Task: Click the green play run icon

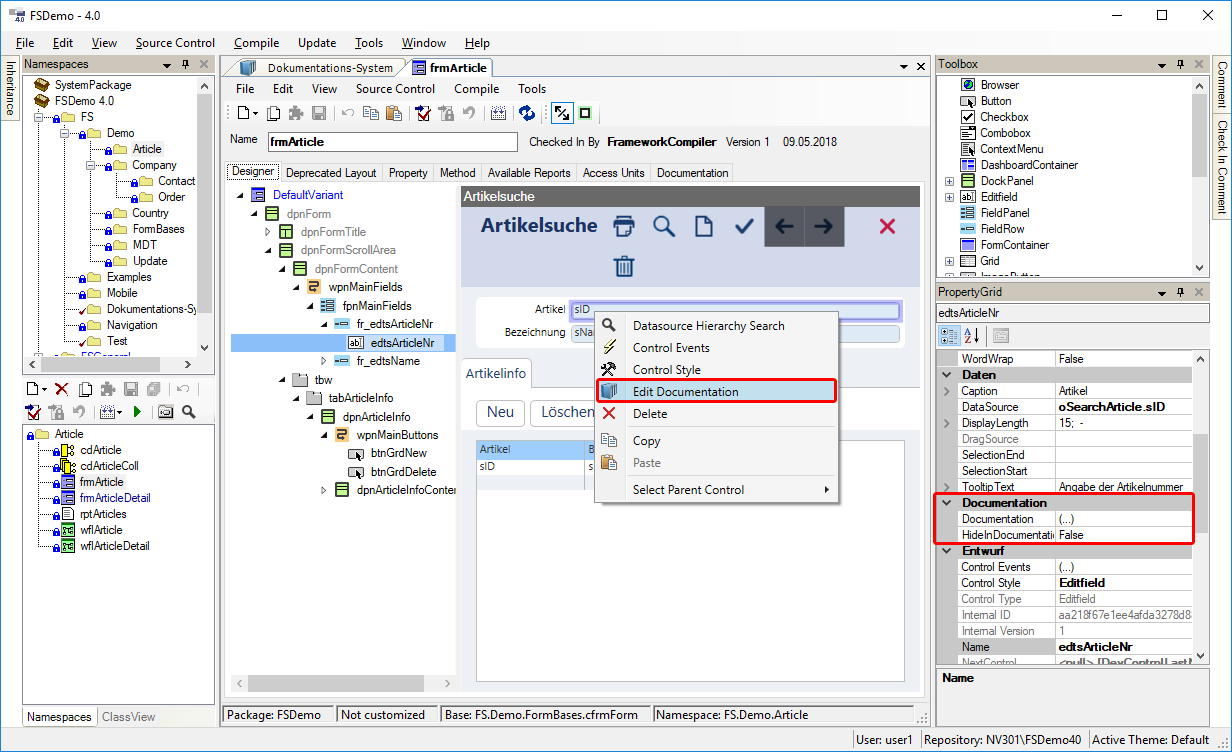Action: [x=136, y=412]
